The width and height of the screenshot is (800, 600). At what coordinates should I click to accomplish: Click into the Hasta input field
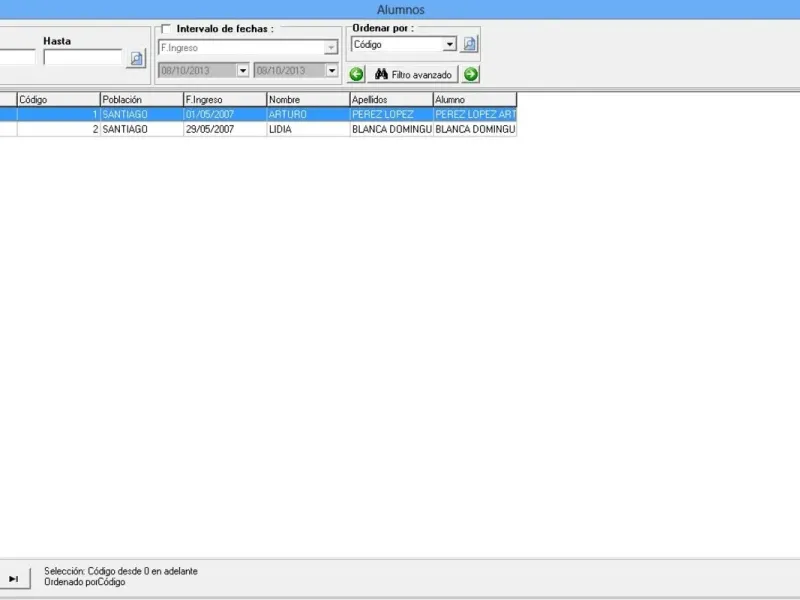(x=83, y=57)
